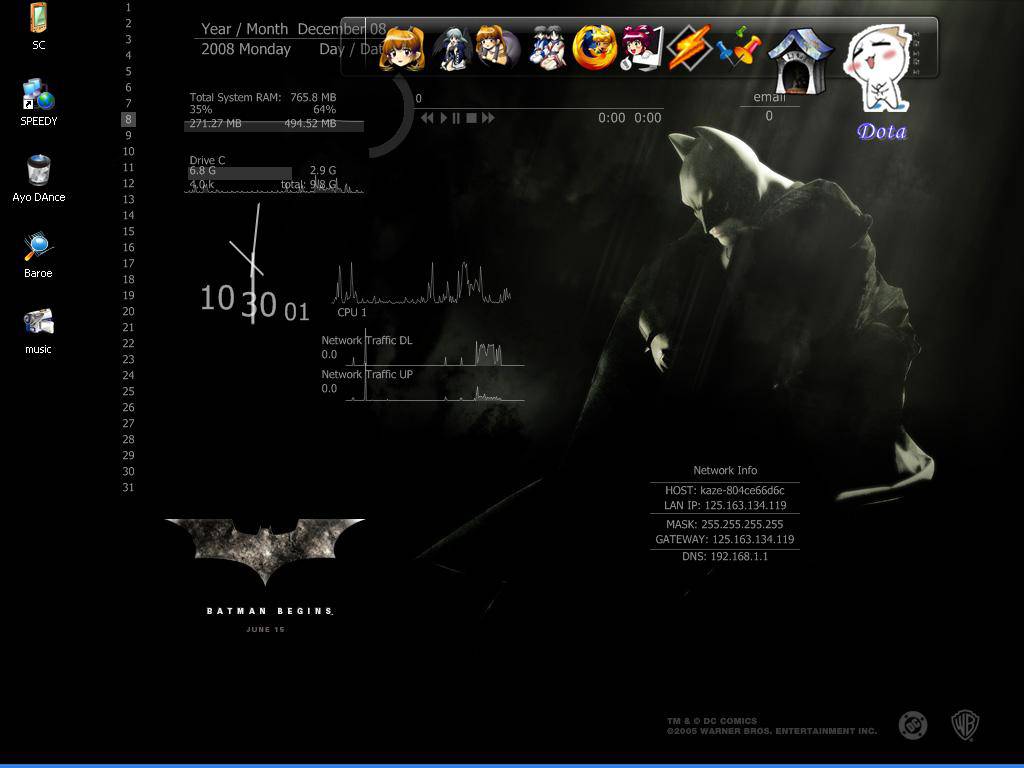The width and height of the screenshot is (1024, 768).
Task: Click the 494.52 MB free RAM value
Action: click(x=310, y=123)
